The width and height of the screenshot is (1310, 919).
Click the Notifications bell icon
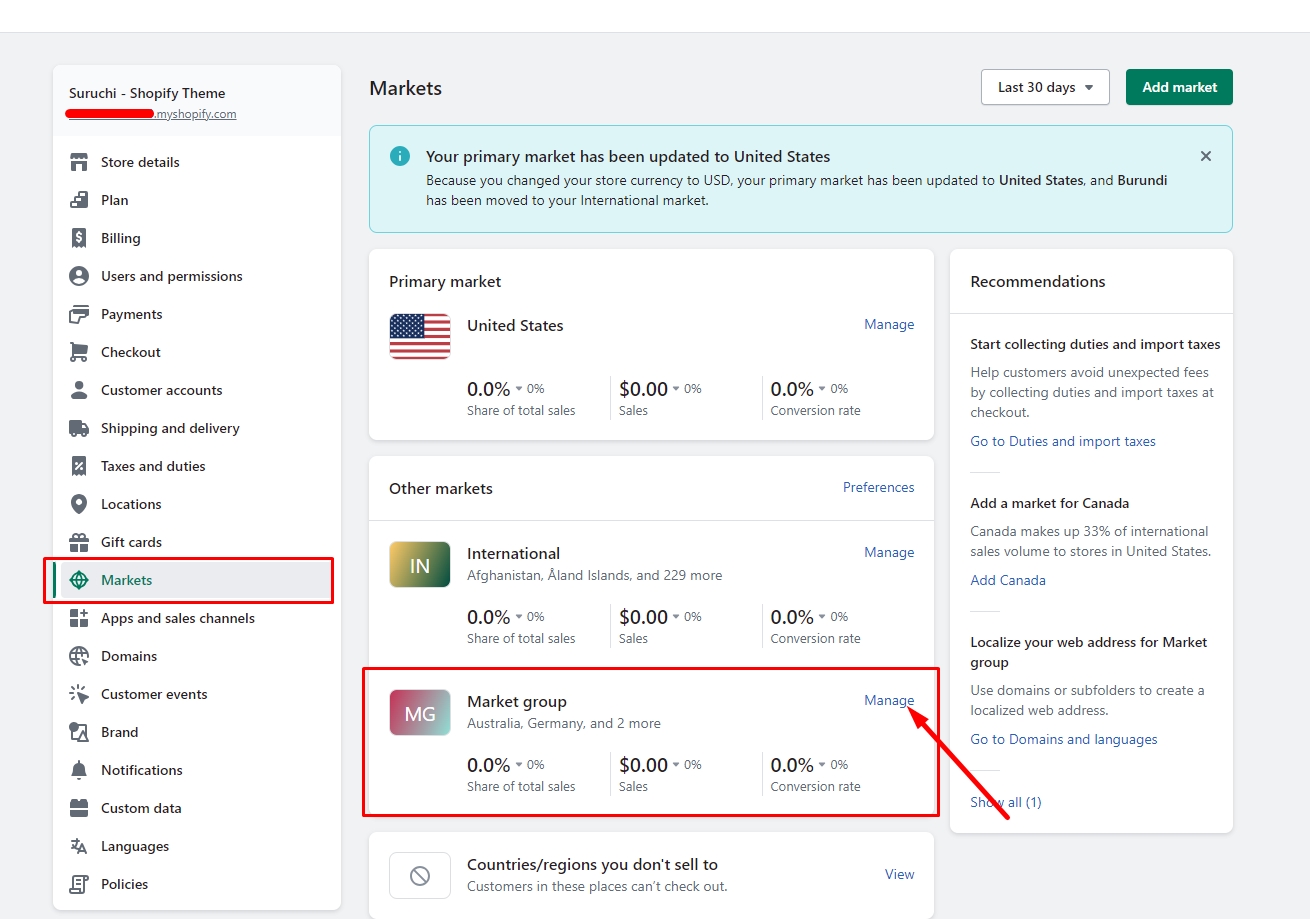click(79, 770)
